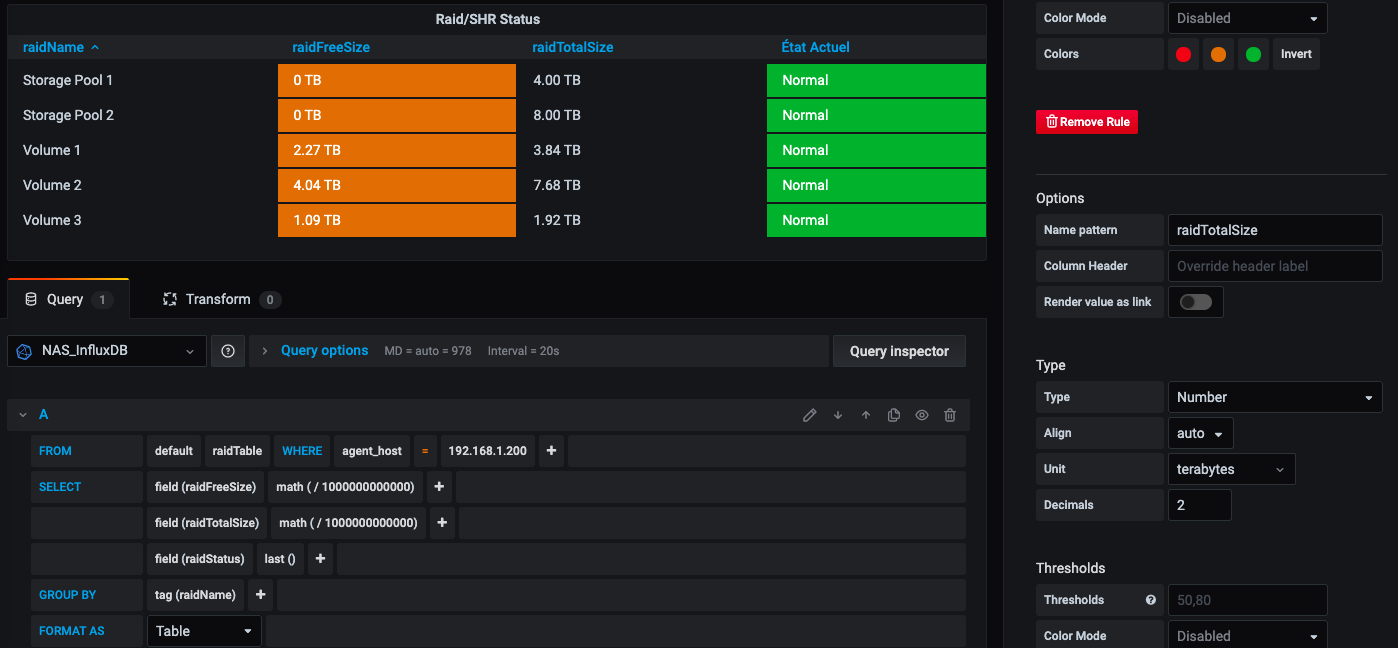1398x648 pixels.
Task: Add a WHERE condition using the plus button
Action: click(x=551, y=451)
